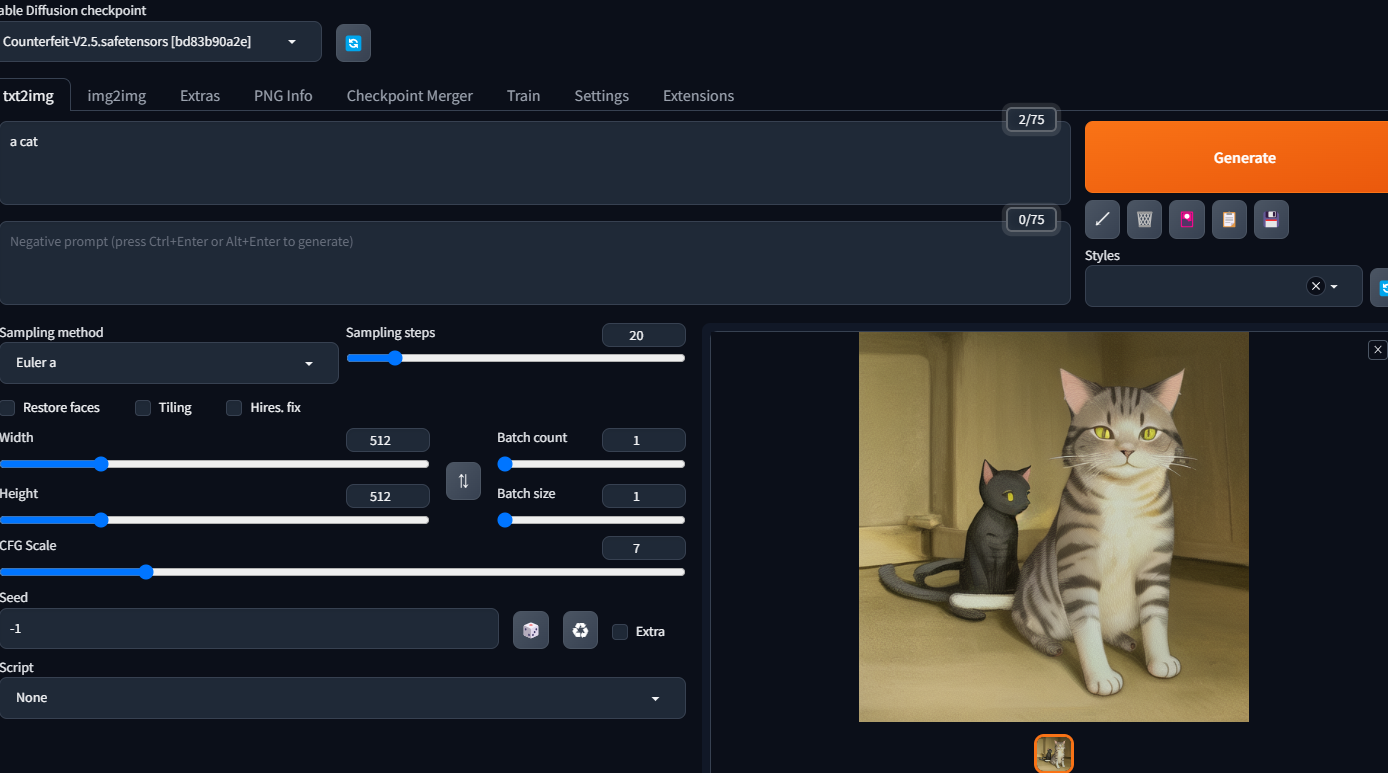Click the Batch count value field
This screenshot has width=1388, height=773.
pyautogui.click(x=644, y=440)
